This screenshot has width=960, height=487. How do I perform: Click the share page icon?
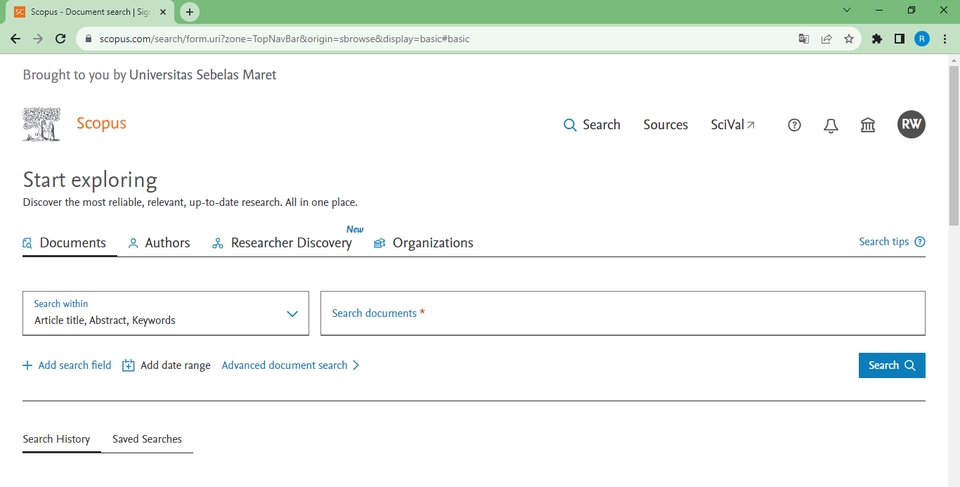click(x=827, y=39)
